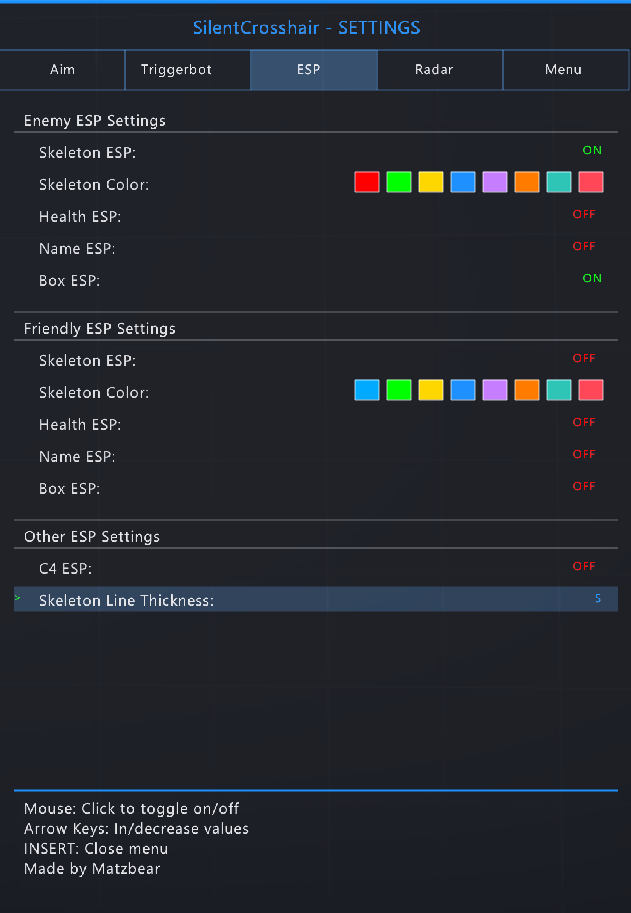Select the Radar tab
Viewport: 631px width, 913px height.
(439, 69)
